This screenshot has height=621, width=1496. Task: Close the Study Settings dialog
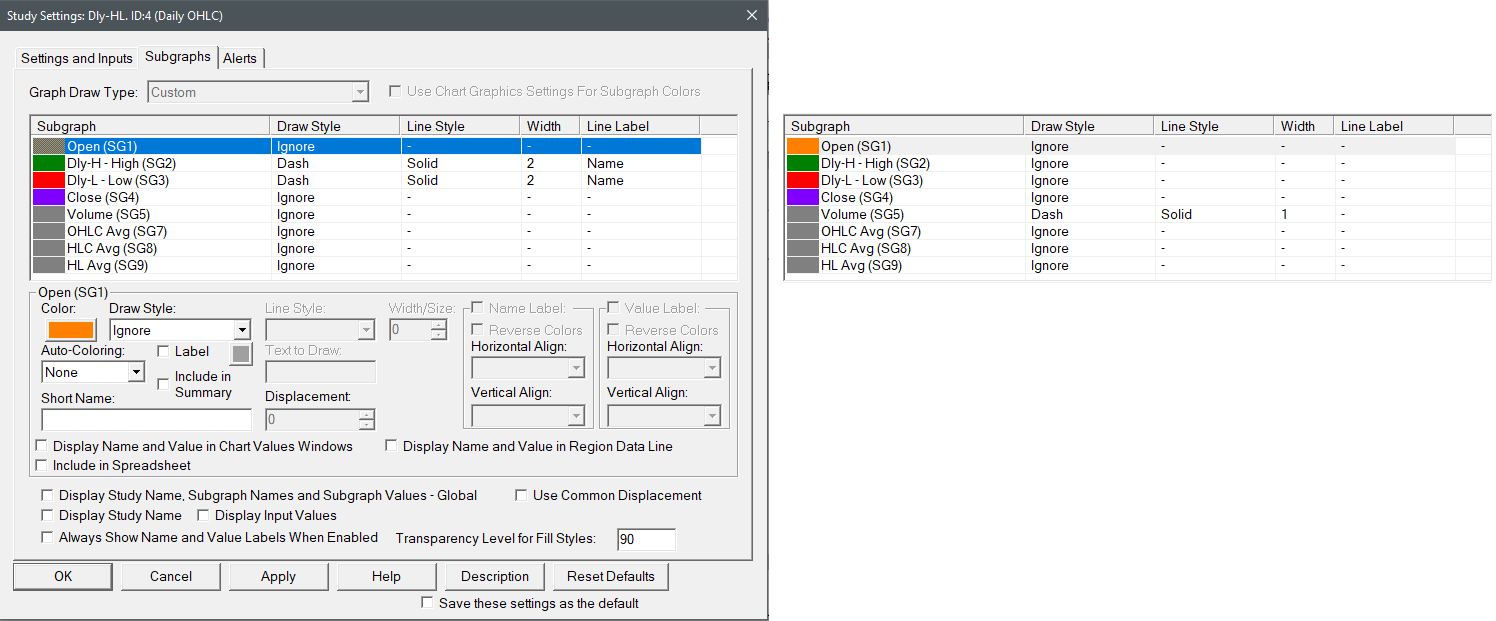coord(752,15)
